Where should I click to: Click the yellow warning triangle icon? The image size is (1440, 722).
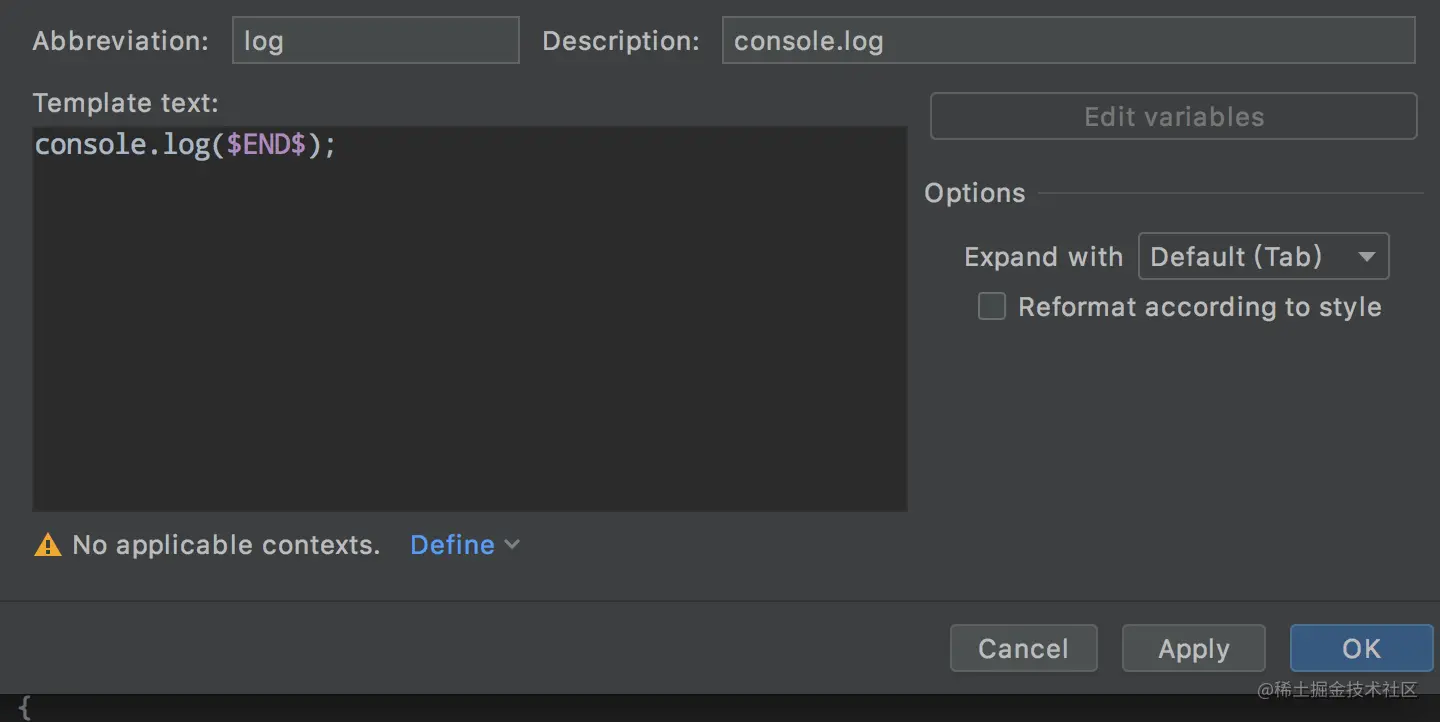pyautogui.click(x=47, y=545)
